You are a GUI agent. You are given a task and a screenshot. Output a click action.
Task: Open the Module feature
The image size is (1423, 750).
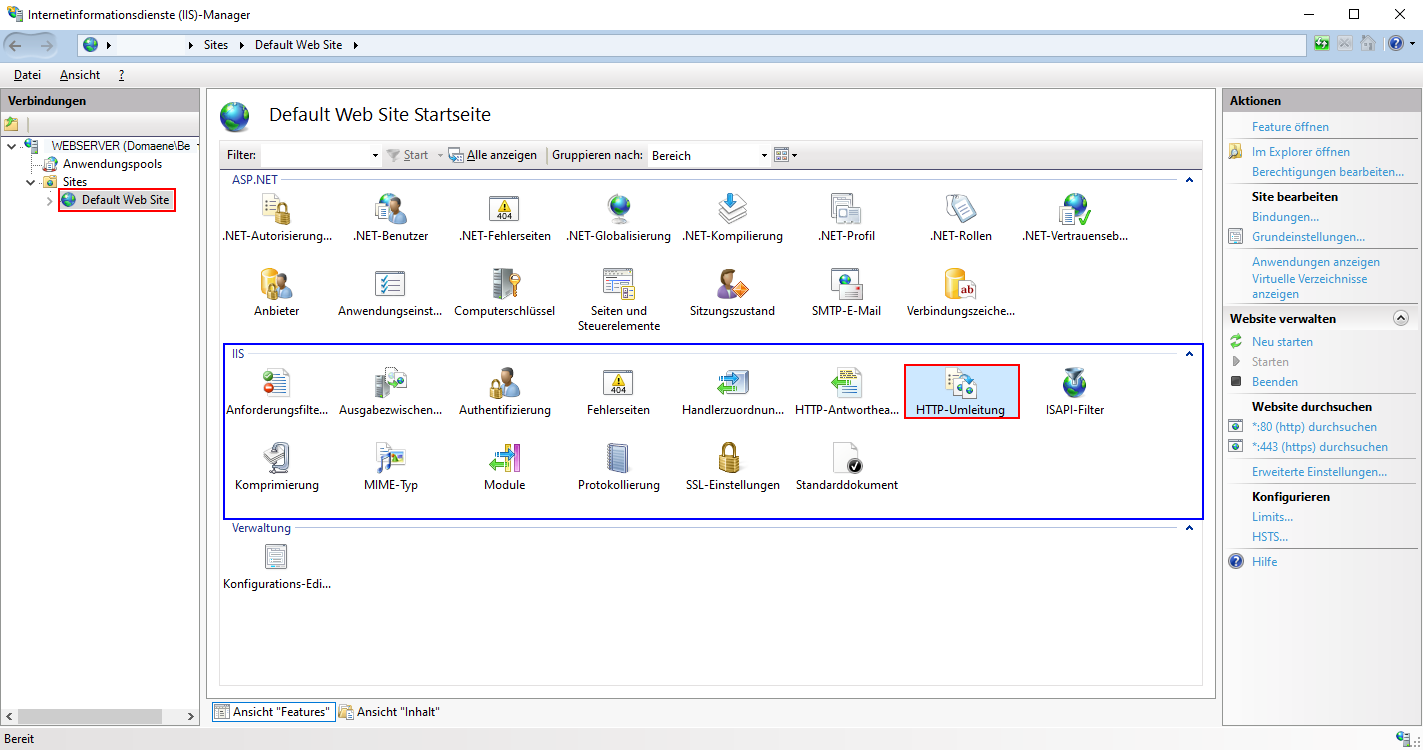tap(504, 467)
